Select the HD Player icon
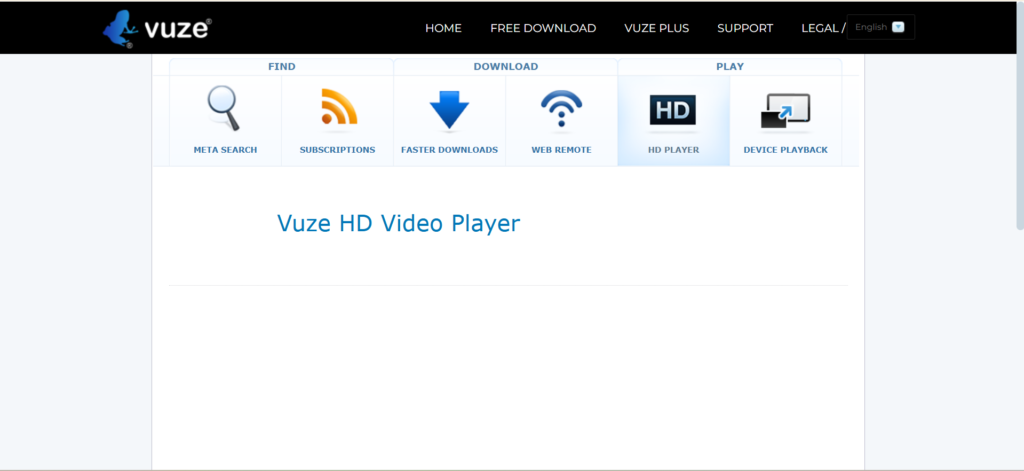Viewport: 1024px width, 471px height. (x=673, y=110)
